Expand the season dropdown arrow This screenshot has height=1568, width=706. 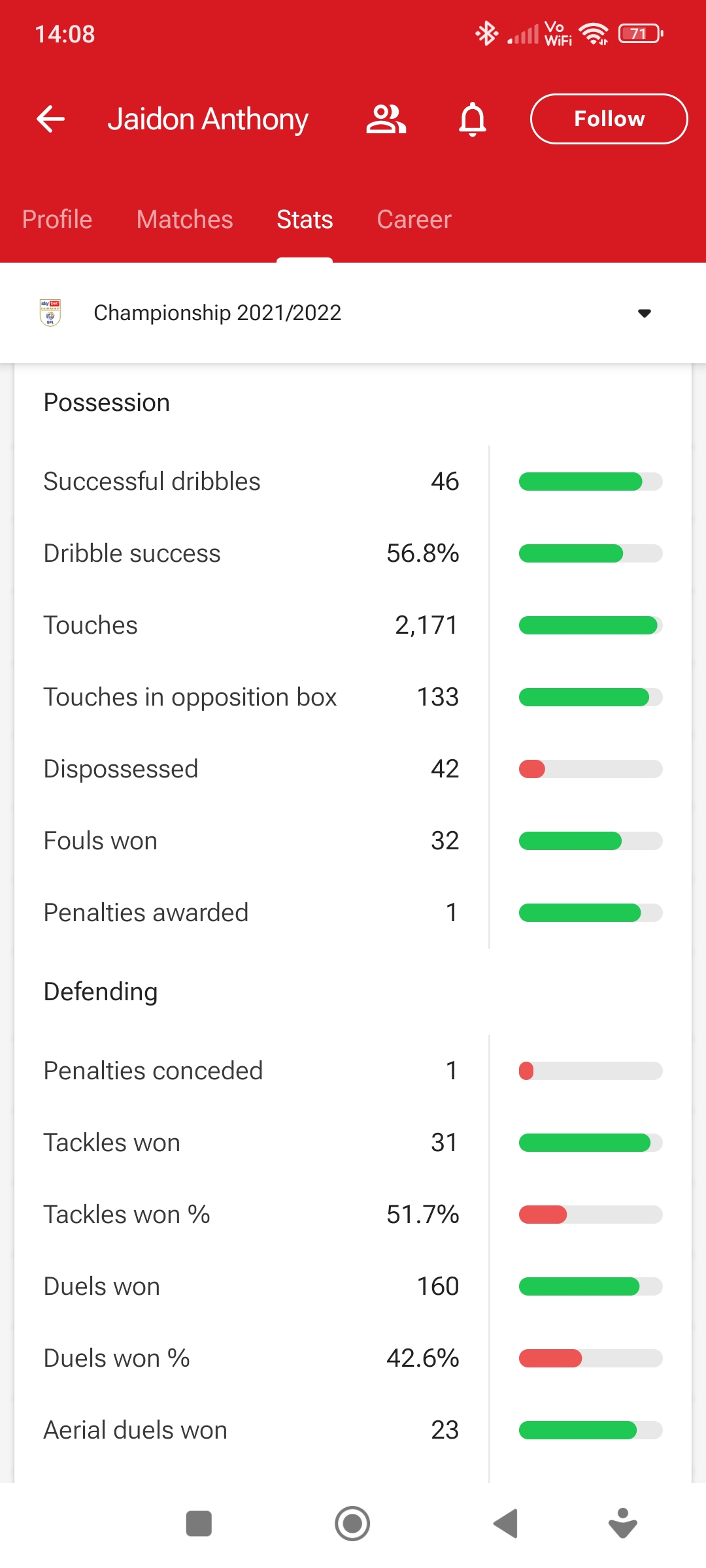tap(644, 313)
